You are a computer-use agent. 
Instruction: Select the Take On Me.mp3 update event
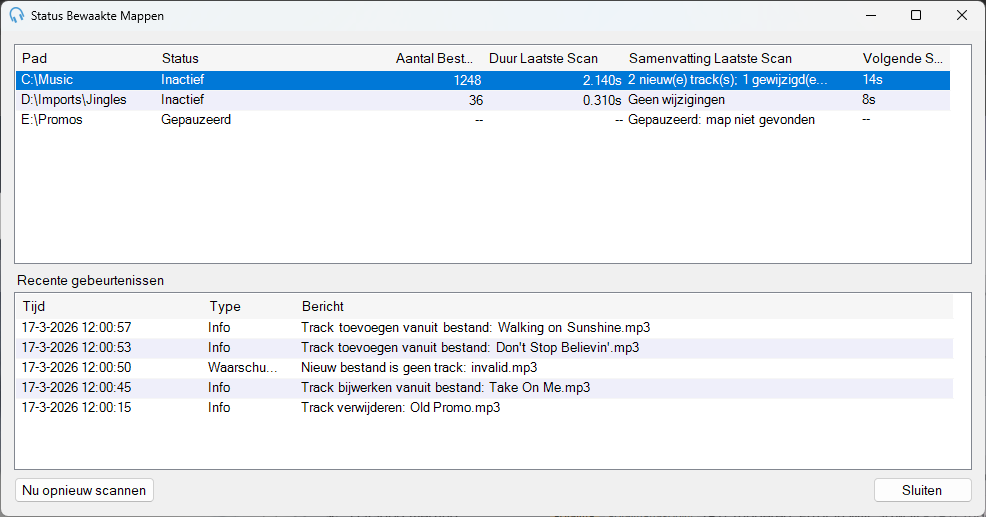484,387
